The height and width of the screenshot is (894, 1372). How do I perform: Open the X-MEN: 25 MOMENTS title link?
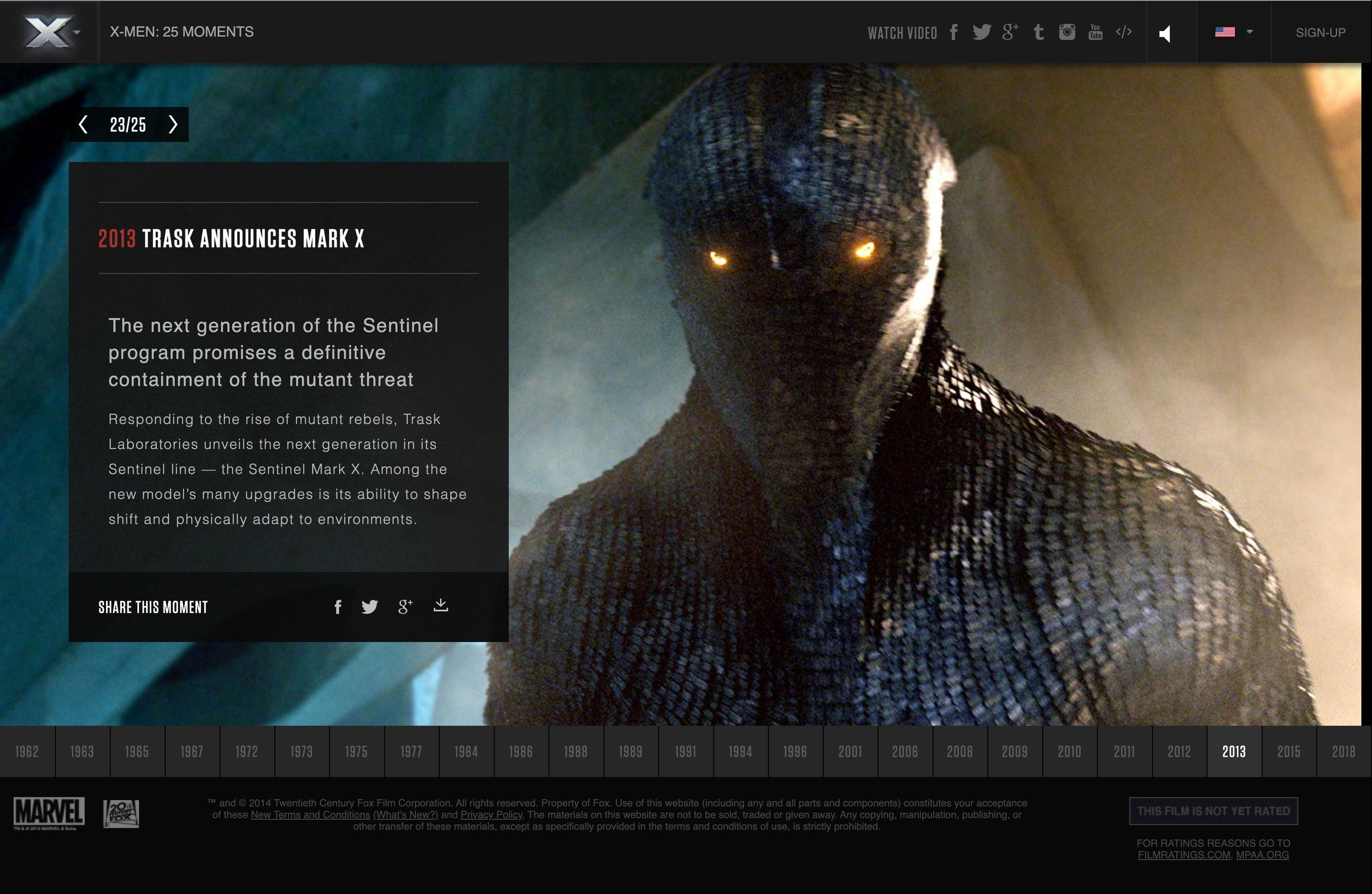[182, 32]
